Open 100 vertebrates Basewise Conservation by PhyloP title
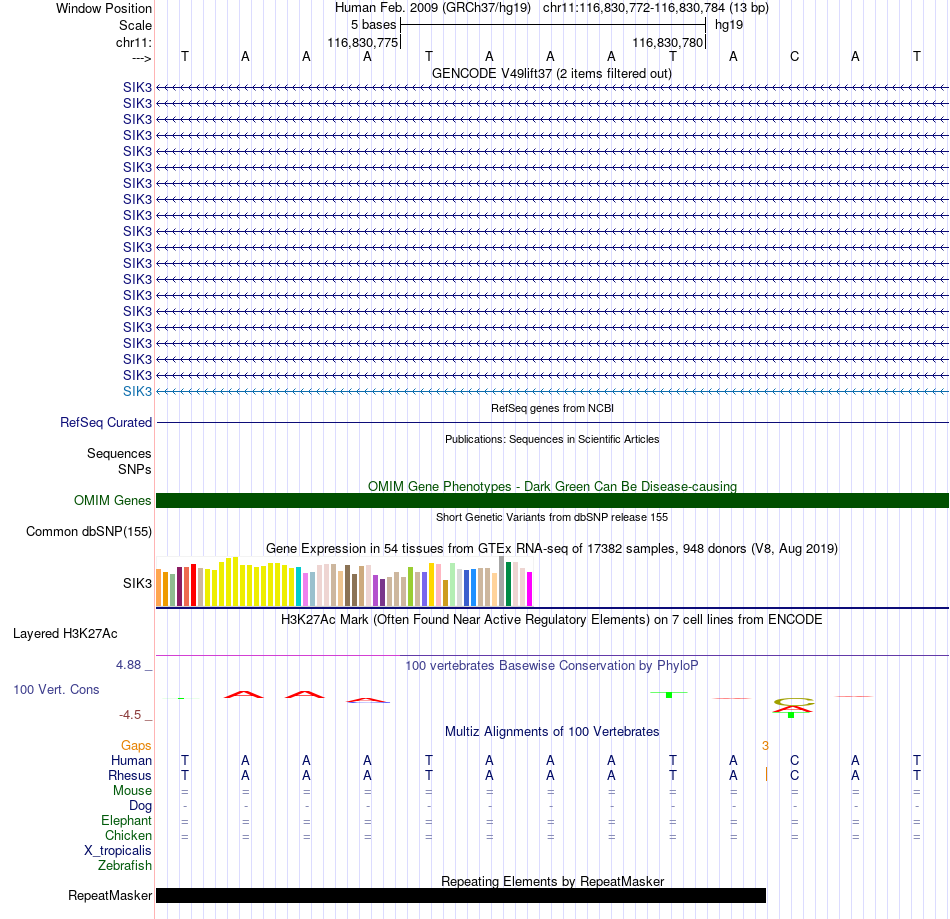The width and height of the screenshot is (950, 919). [552, 665]
